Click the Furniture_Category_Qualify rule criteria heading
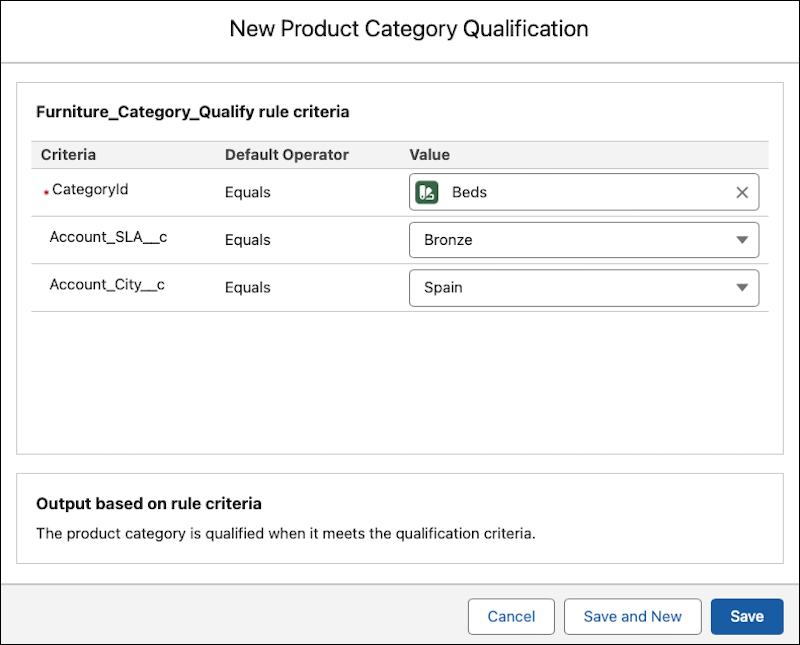The height and width of the screenshot is (645, 800). click(x=193, y=111)
